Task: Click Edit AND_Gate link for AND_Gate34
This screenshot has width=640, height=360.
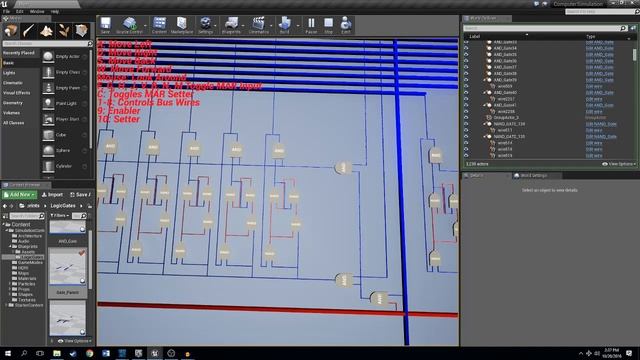Action: click(600, 48)
